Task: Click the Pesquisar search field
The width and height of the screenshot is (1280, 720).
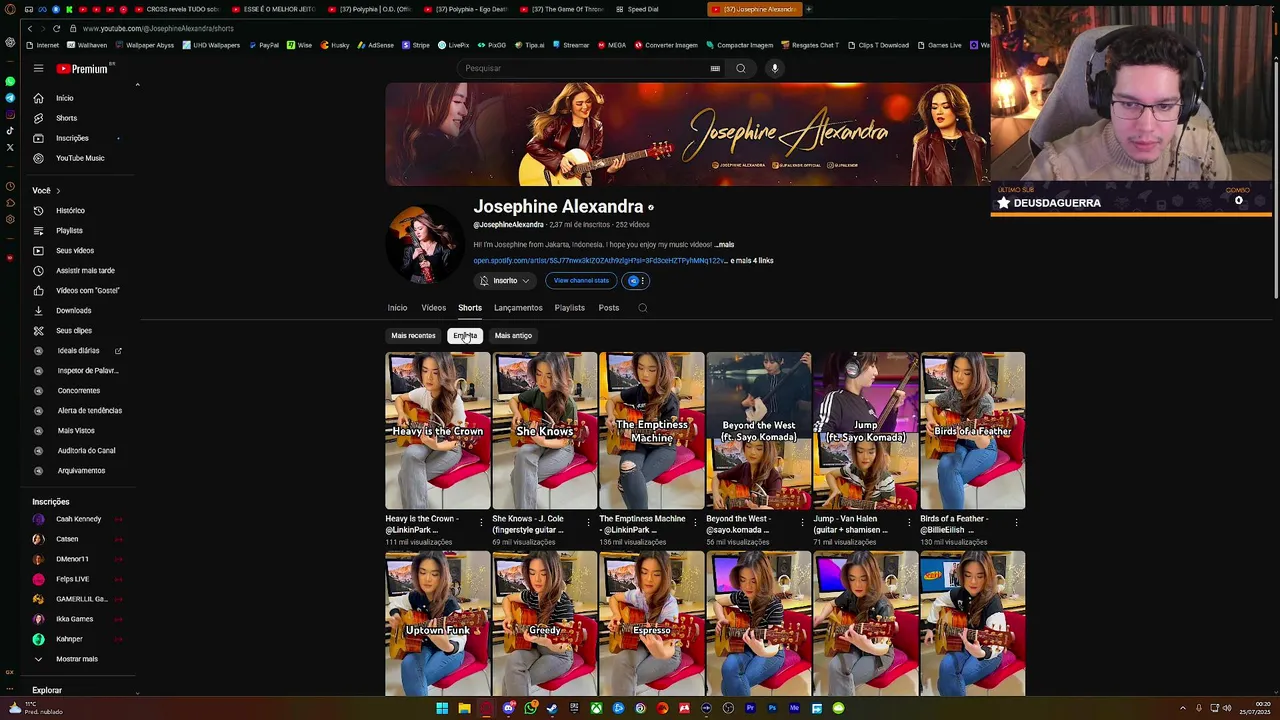Action: point(585,68)
